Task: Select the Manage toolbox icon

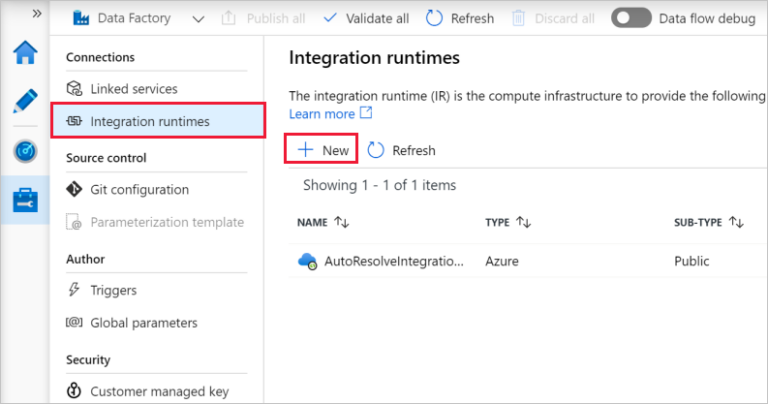Action: click(24, 199)
